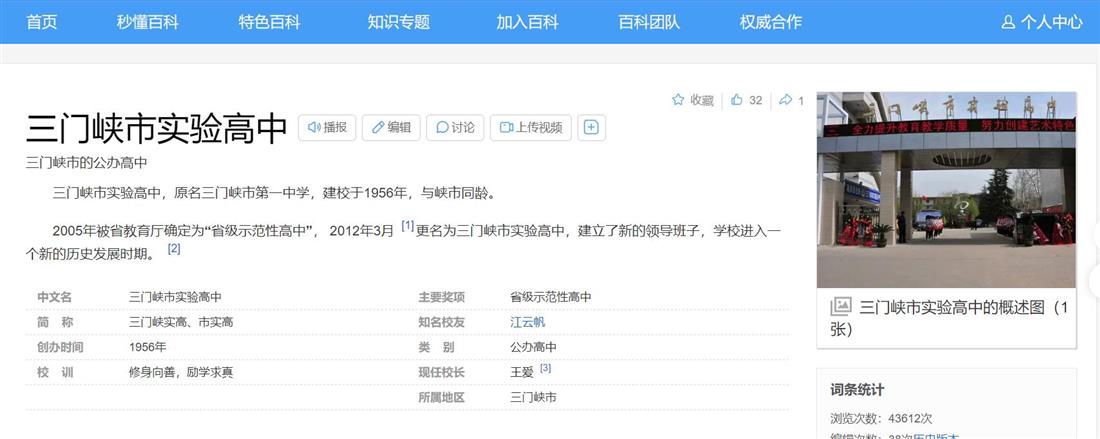This screenshot has height=439, width=1100.
Task: Open 百科团队 menu item
Action: point(649,22)
